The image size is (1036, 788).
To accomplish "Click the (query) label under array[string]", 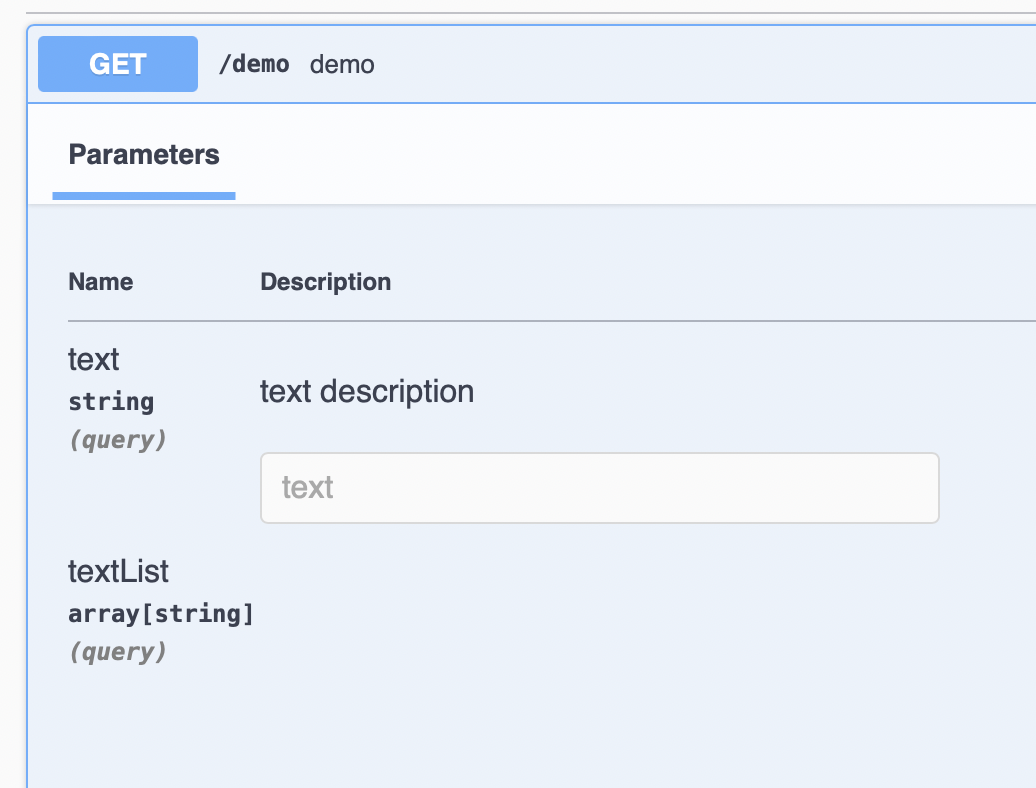I will pos(117,652).
